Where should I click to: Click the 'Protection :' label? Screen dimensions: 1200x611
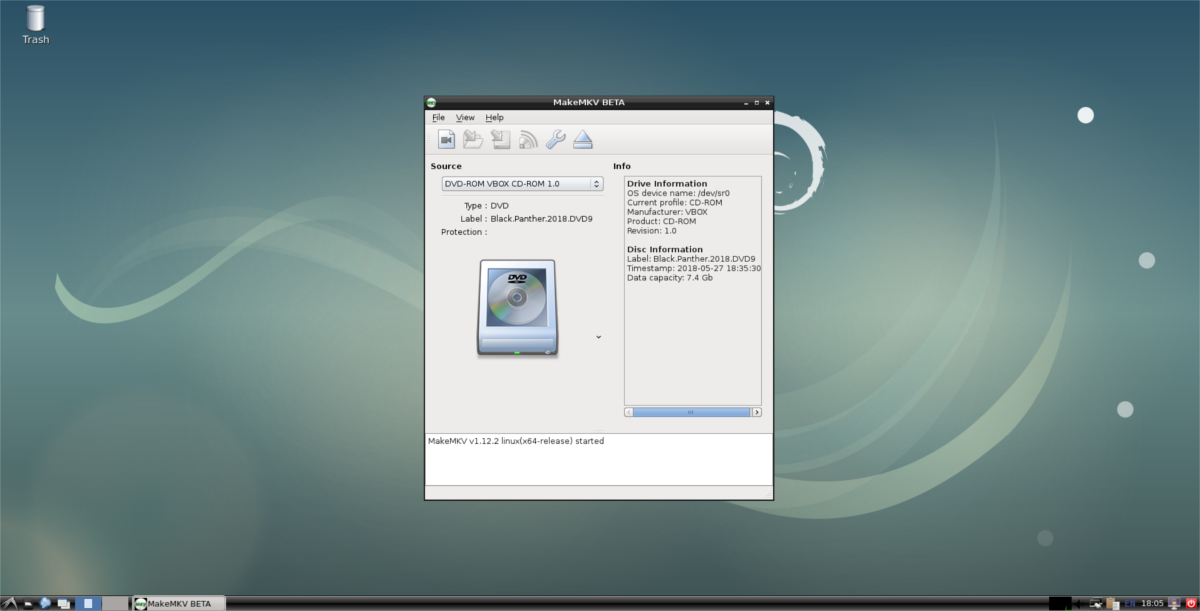(464, 232)
